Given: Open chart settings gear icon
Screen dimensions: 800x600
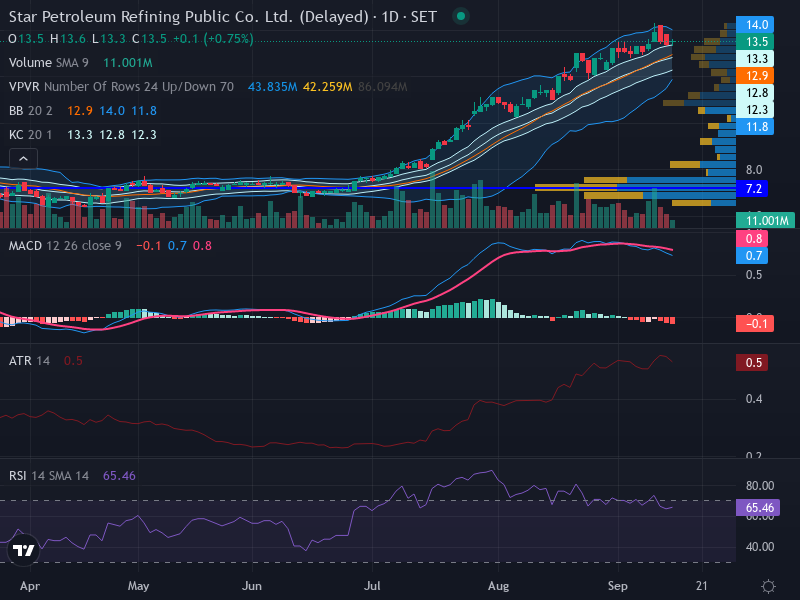Looking at the screenshot, I should 768,586.
